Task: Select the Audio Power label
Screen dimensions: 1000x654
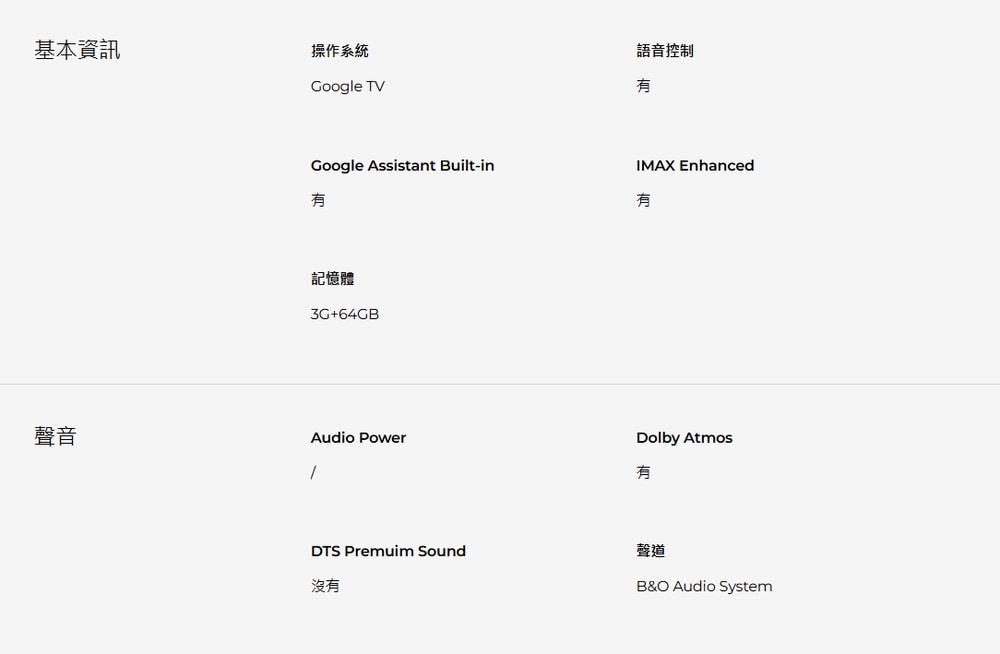Action: tap(358, 438)
